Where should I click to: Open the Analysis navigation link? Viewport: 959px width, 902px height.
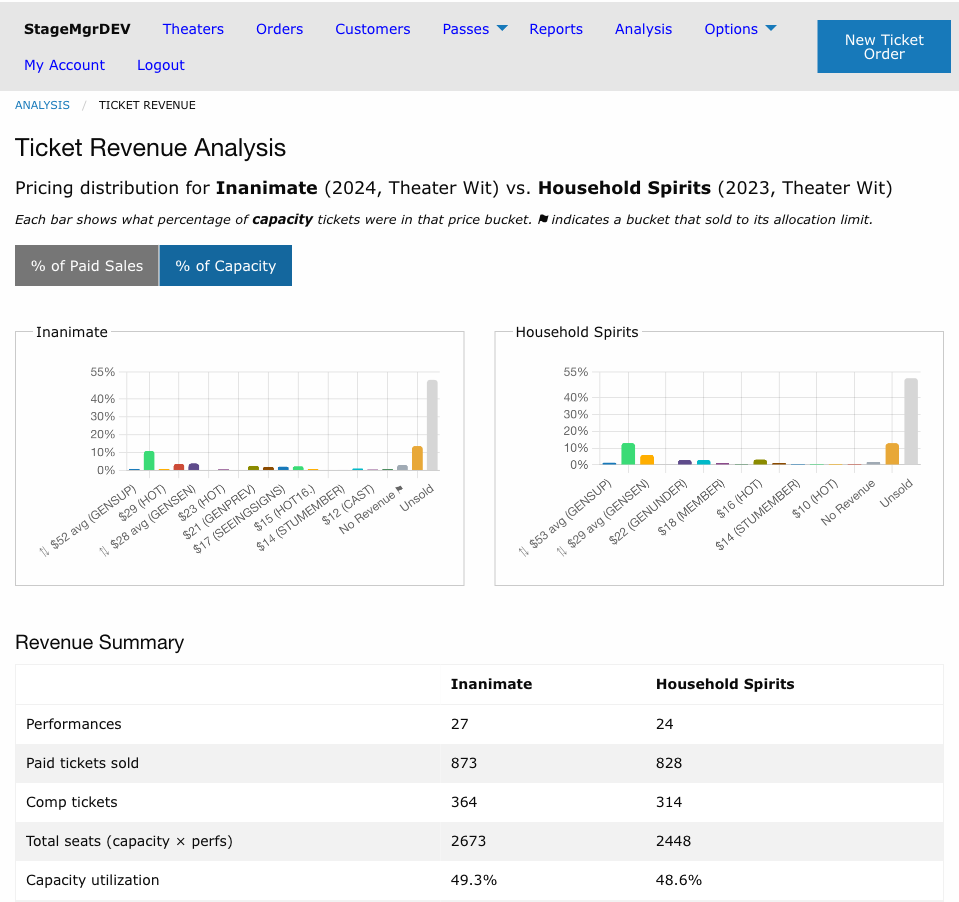pyautogui.click(x=643, y=29)
